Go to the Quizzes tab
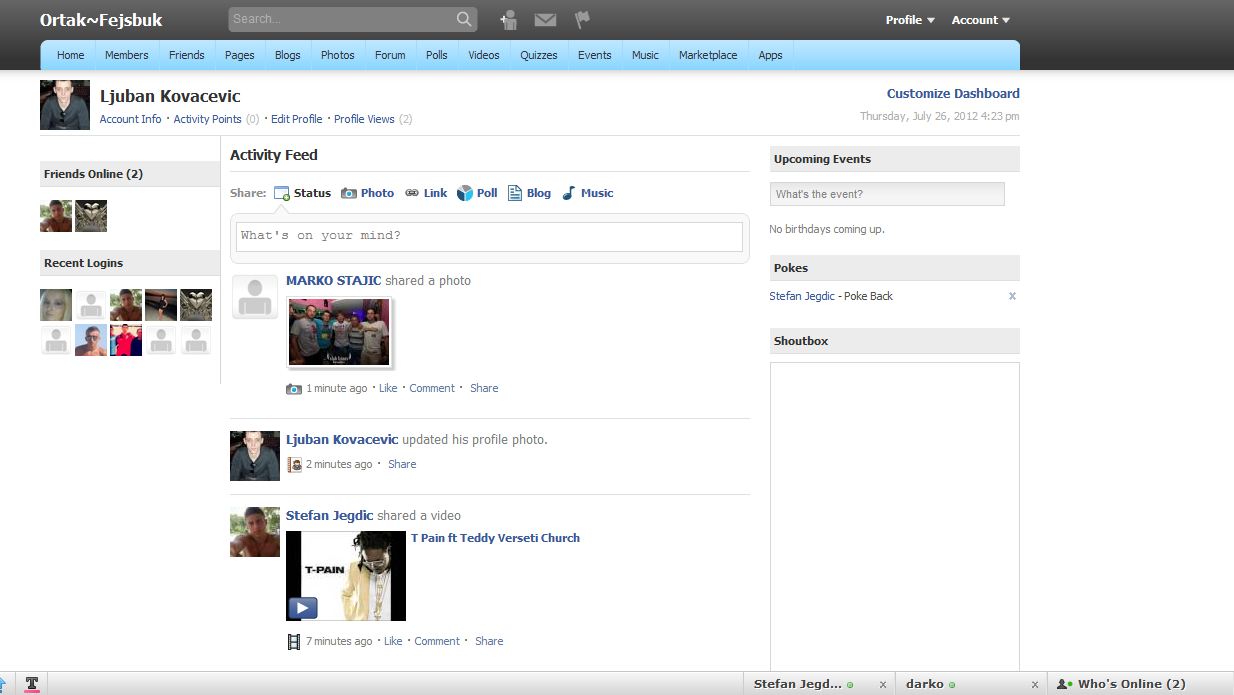The image size is (1234, 695). [539, 55]
